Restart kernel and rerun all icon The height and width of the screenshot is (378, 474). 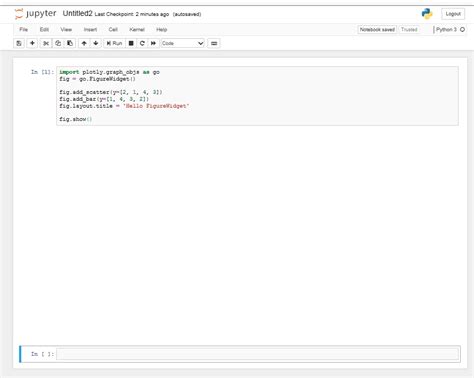153,43
